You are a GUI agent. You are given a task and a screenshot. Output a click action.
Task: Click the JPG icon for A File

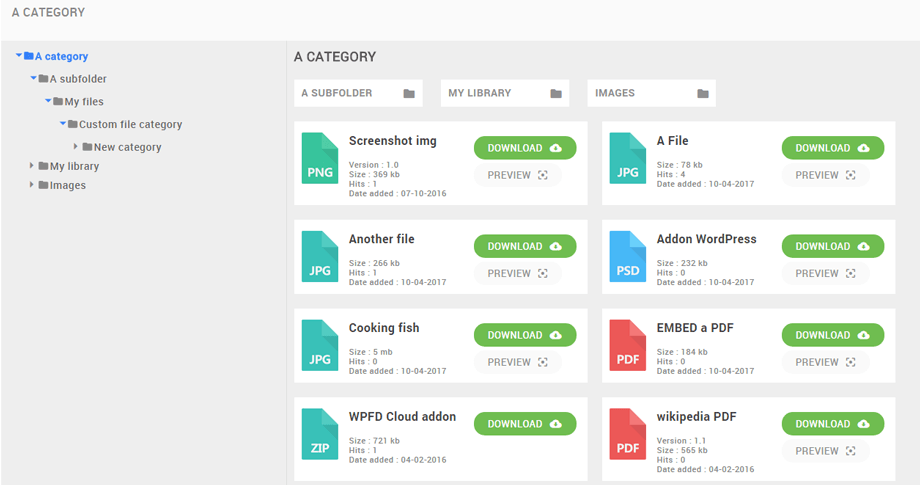[628, 158]
